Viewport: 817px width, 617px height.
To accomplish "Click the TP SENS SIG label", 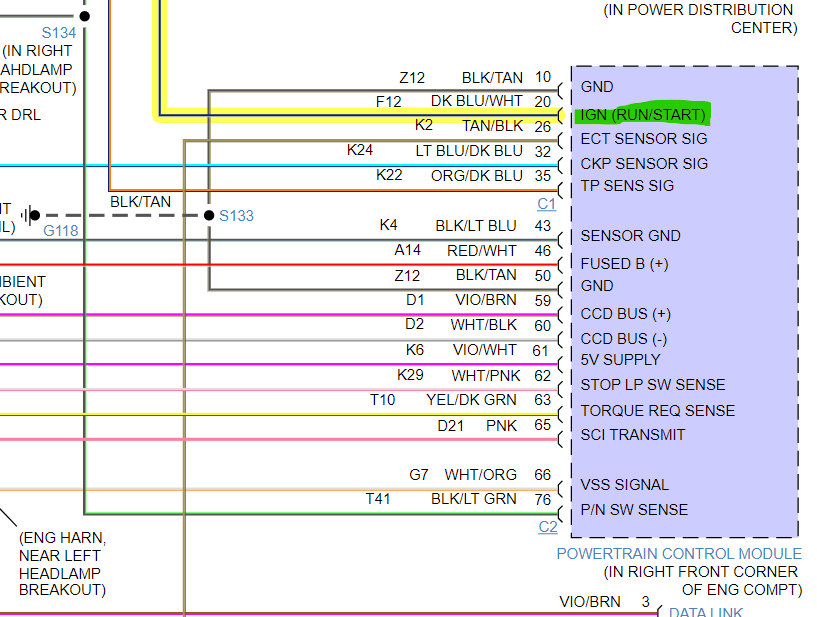I will 627,186.
